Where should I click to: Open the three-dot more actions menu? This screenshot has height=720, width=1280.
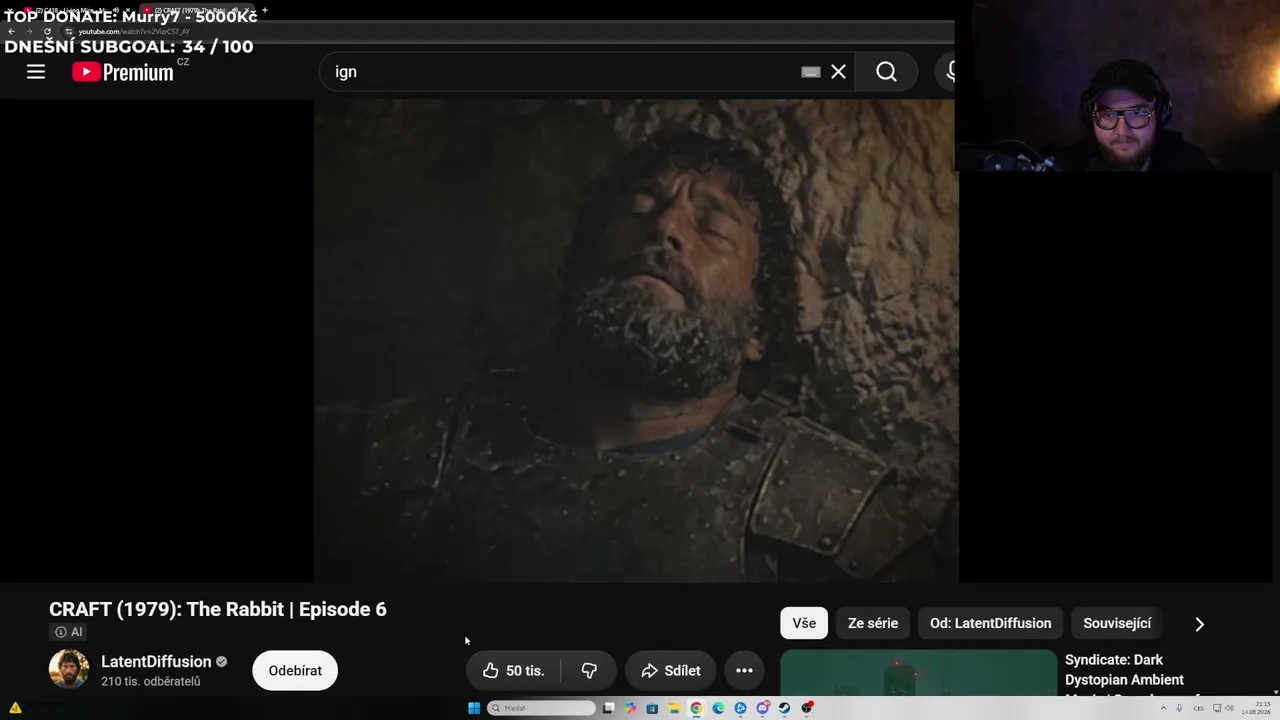744,670
